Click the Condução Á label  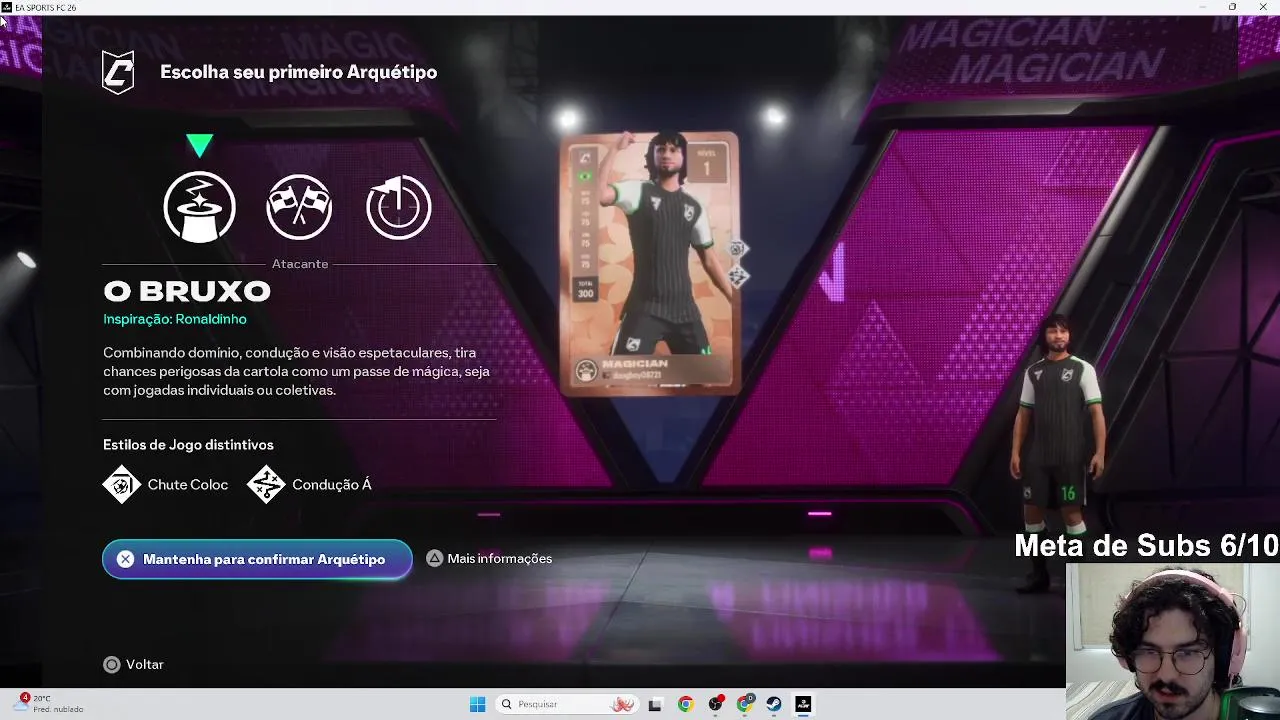pos(332,485)
